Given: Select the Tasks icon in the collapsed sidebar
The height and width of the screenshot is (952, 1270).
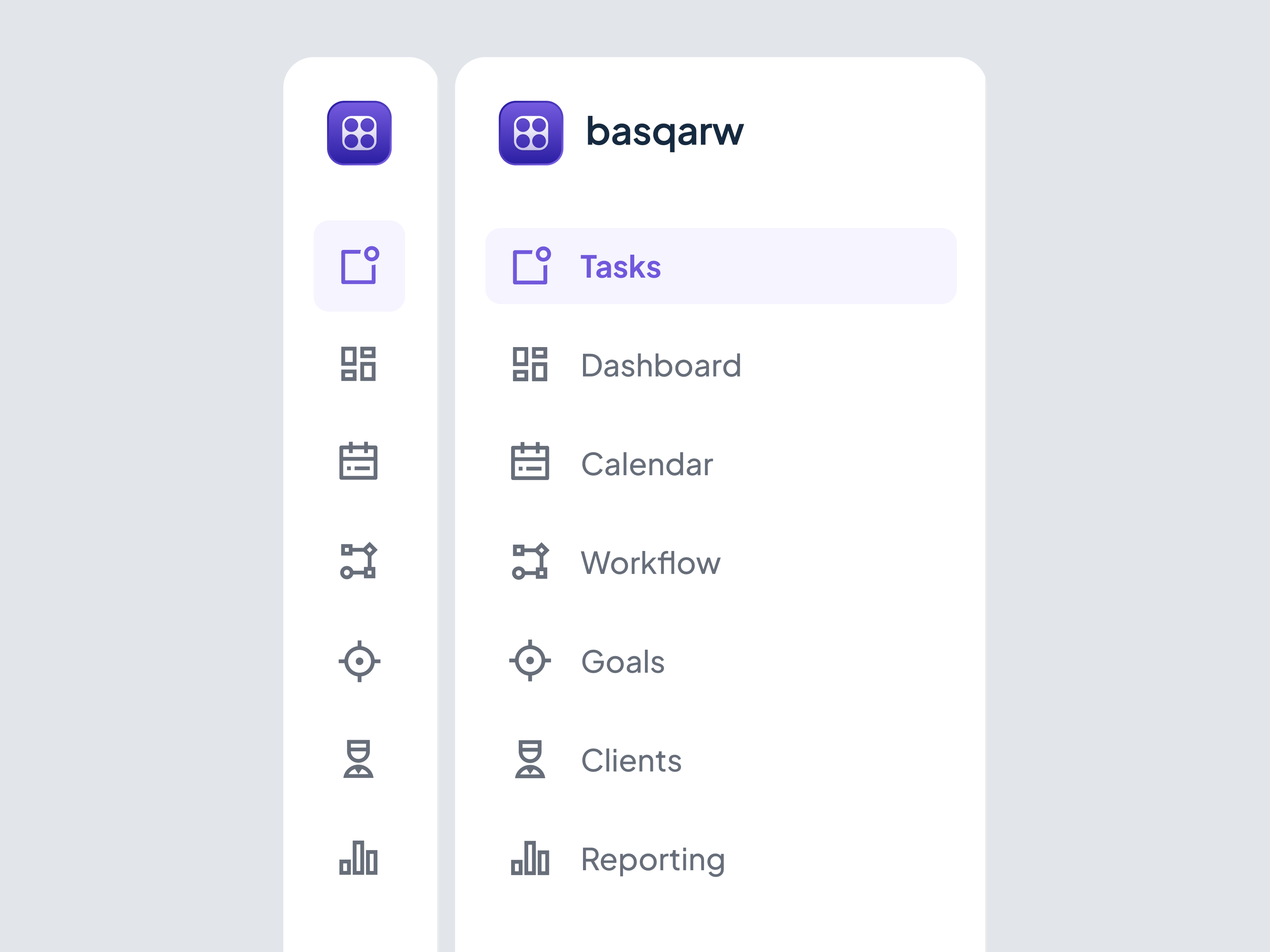Looking at the screenshot, I should (360, 266).
